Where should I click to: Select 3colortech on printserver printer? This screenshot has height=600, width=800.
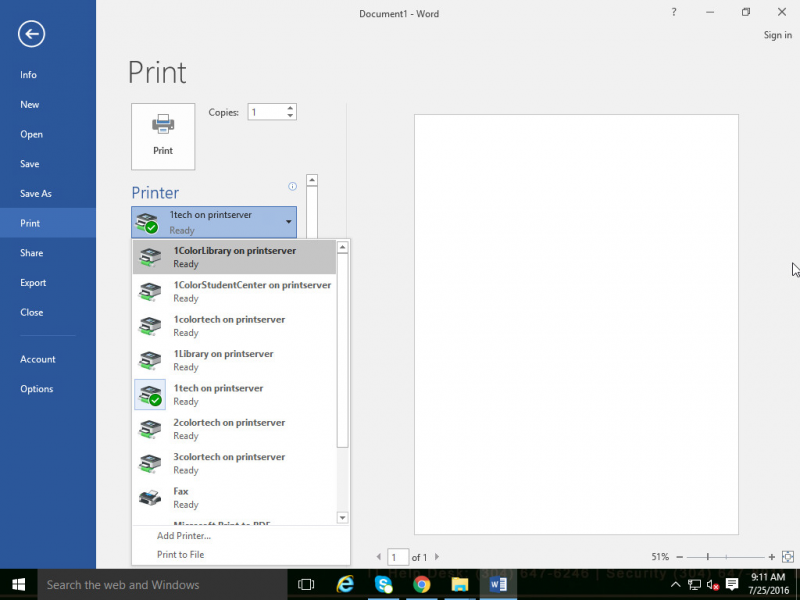pos(234,463)
